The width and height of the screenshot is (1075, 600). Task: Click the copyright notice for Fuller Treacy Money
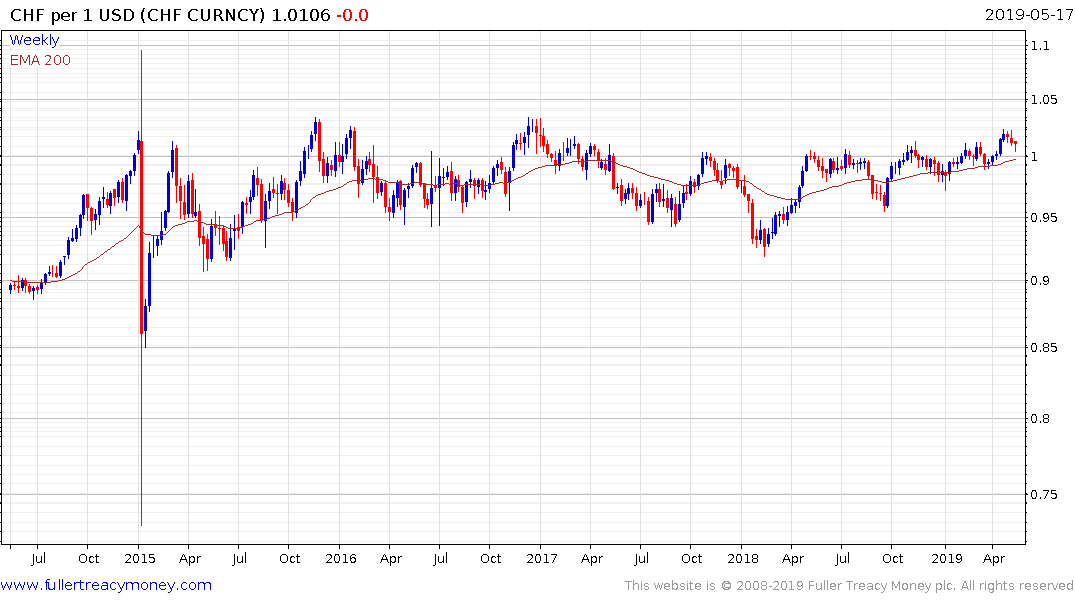coord(849,586)
